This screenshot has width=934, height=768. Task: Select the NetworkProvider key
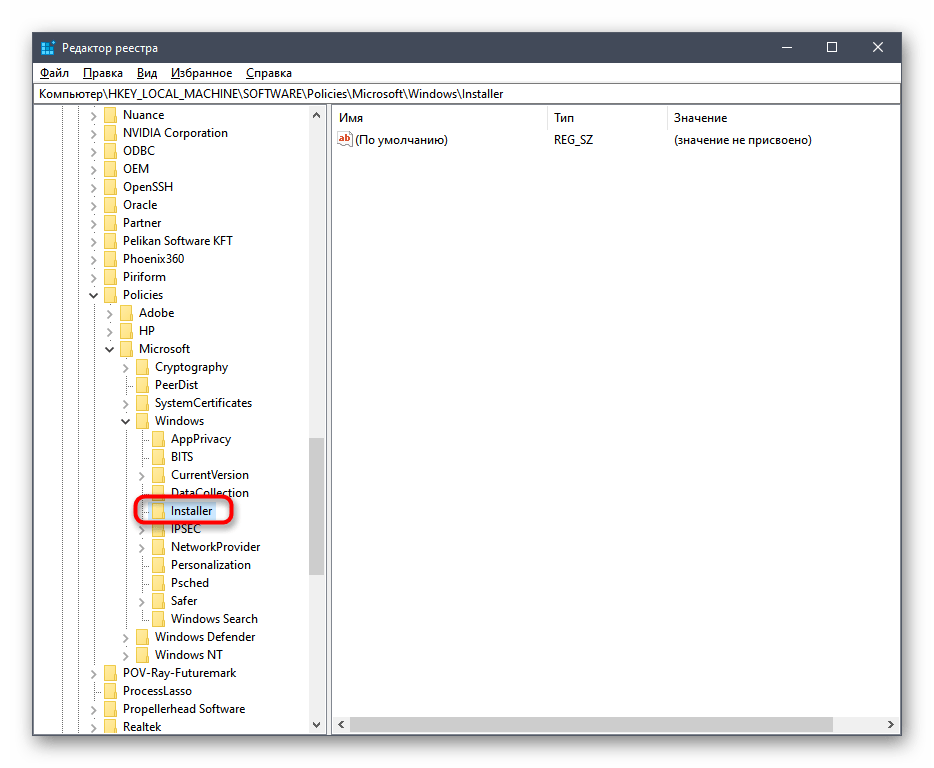(216, 547)
